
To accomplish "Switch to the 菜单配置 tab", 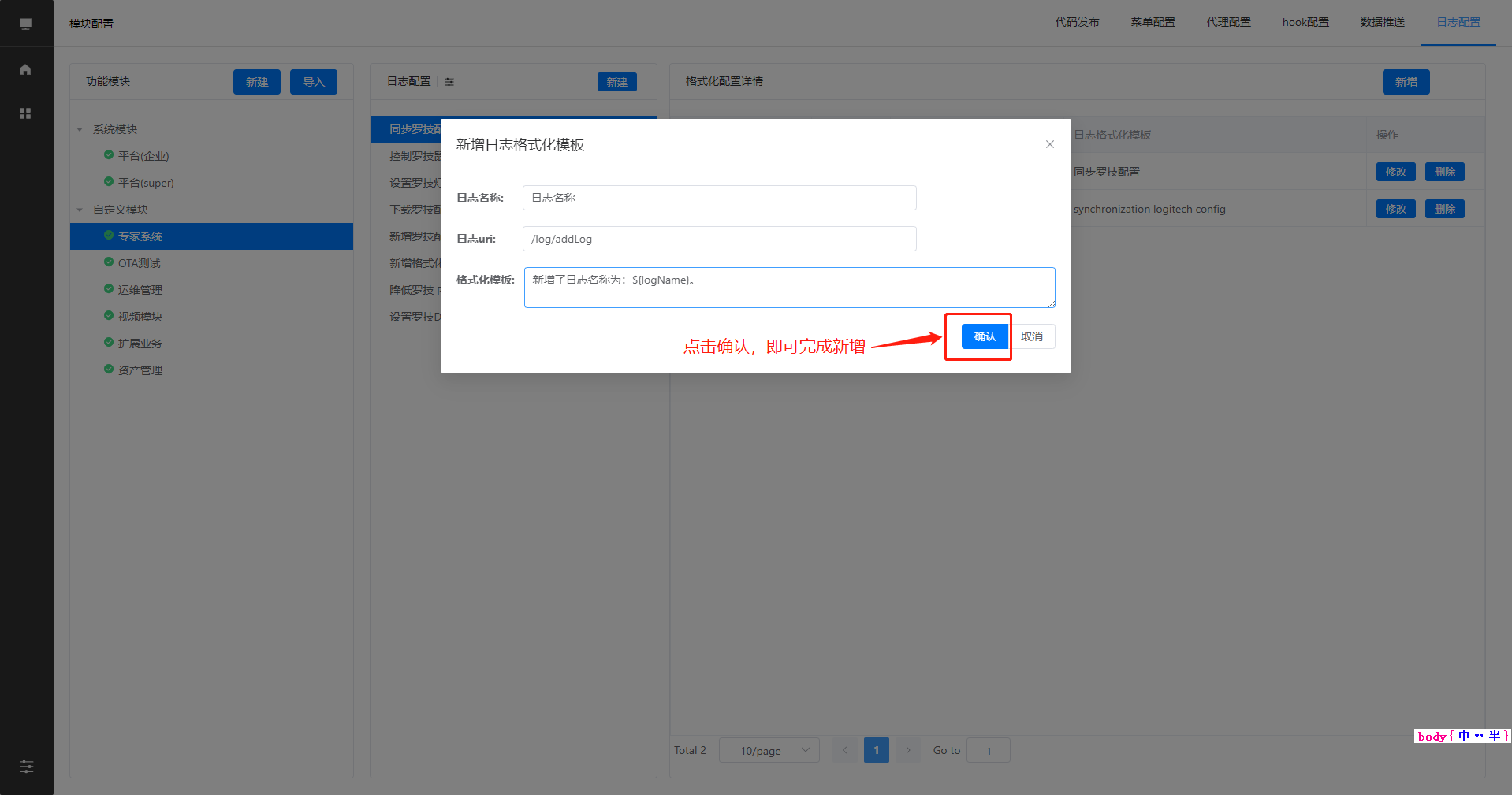I will point(1153,22).
